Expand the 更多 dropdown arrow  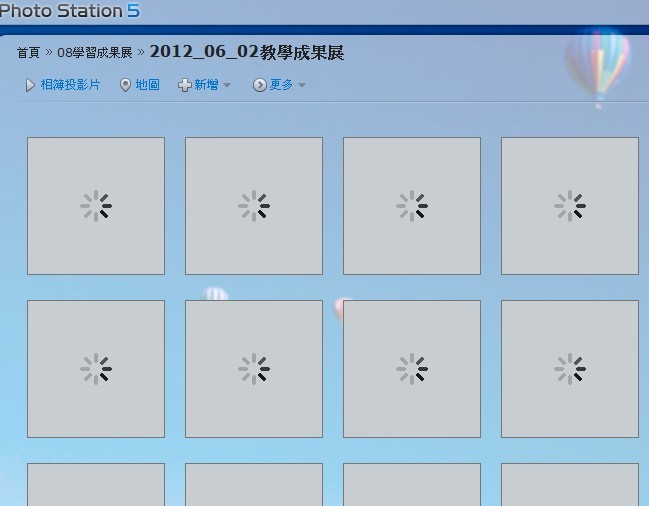pos(302,85)
